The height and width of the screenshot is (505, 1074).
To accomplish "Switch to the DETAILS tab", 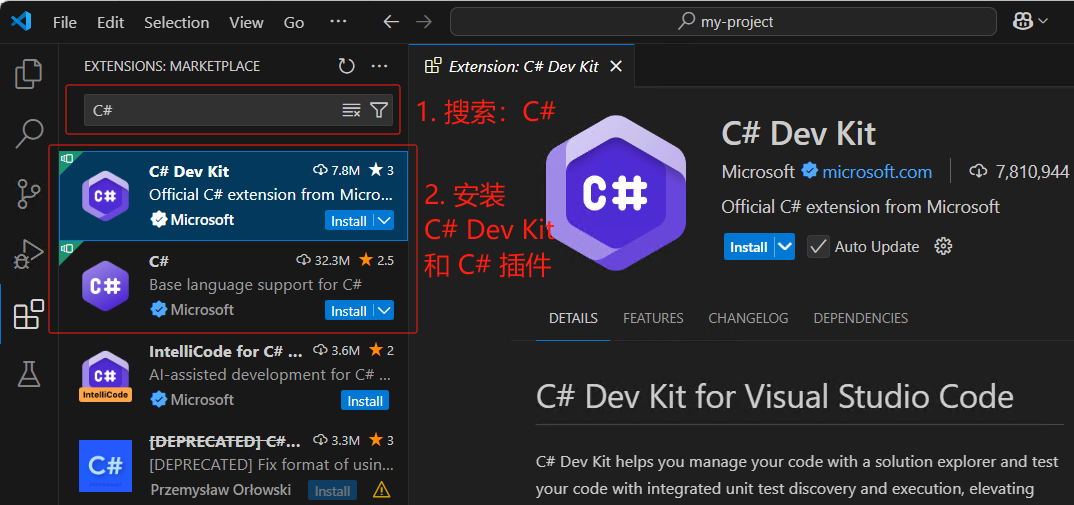I will coord(573,318).
